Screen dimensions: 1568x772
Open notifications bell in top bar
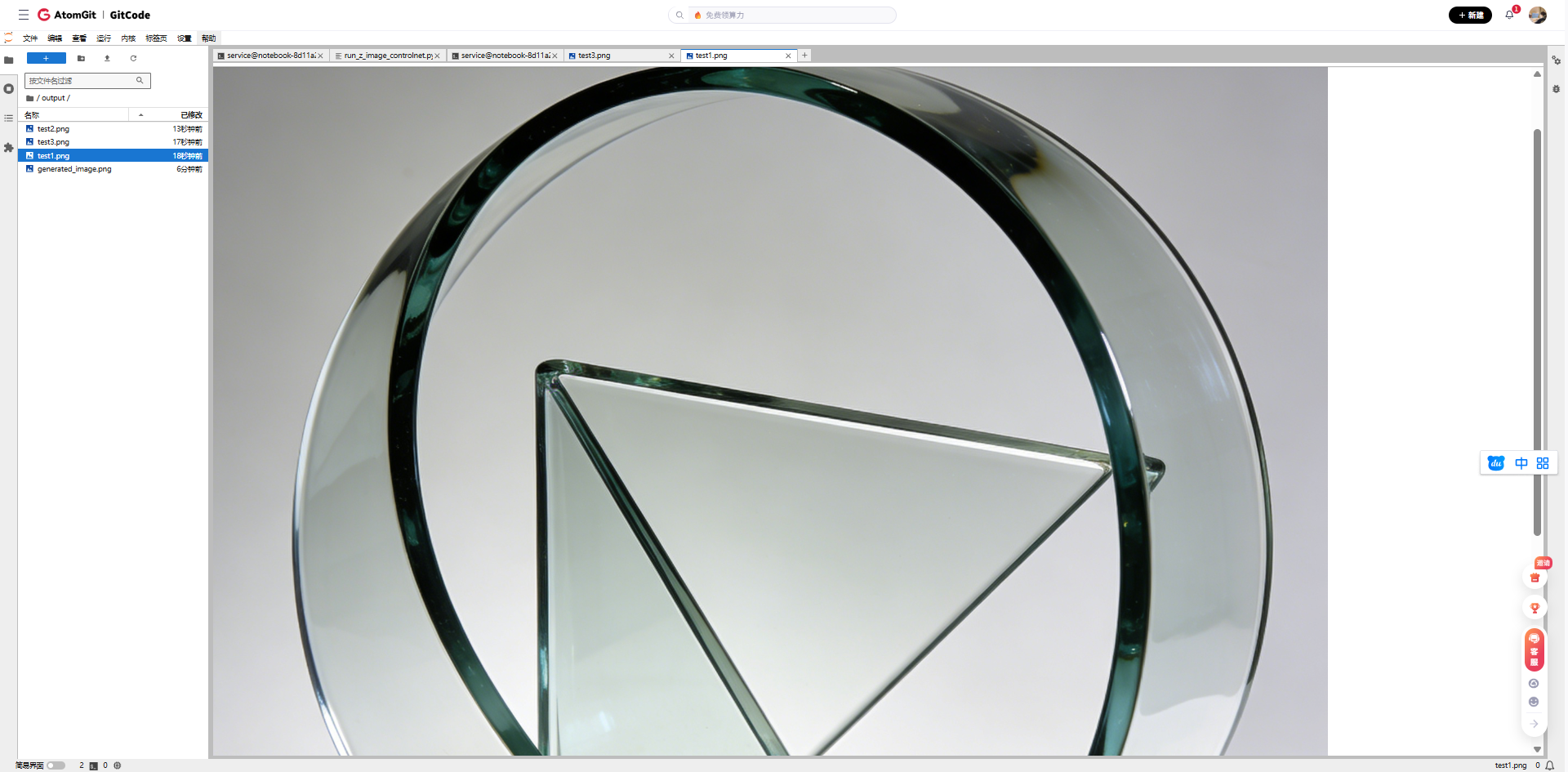click(x=1509, y=15)
